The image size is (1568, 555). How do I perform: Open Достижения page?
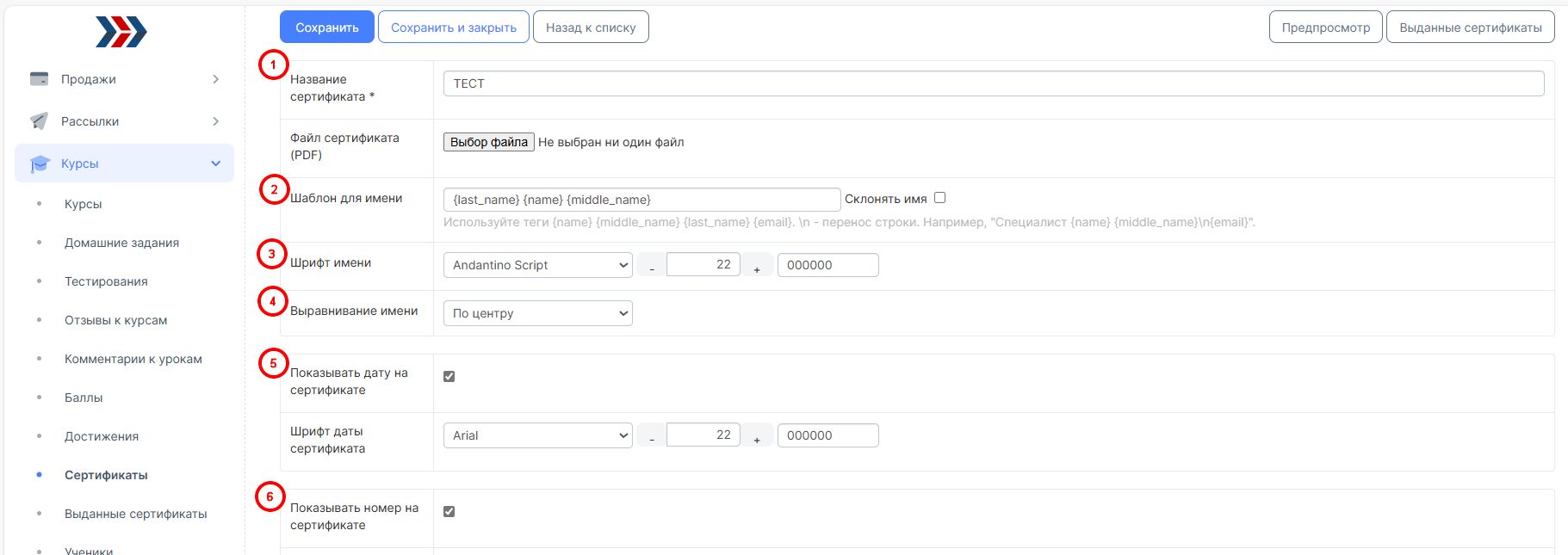[x=102, y=436]
